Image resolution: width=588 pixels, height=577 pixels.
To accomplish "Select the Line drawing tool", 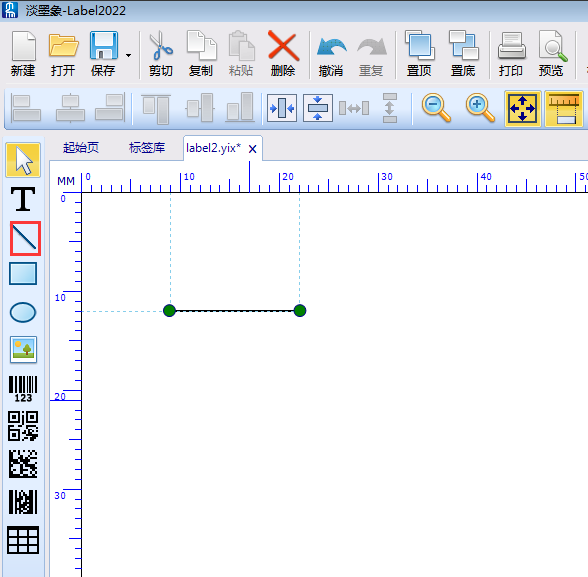I will point(25,238).
